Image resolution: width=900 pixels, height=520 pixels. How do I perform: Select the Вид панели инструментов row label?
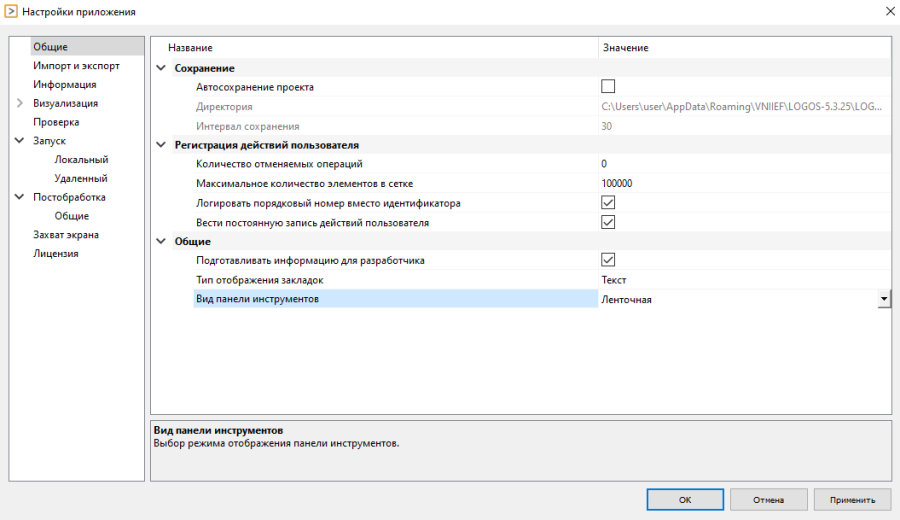pyautogui.click(x=257, y=299)
